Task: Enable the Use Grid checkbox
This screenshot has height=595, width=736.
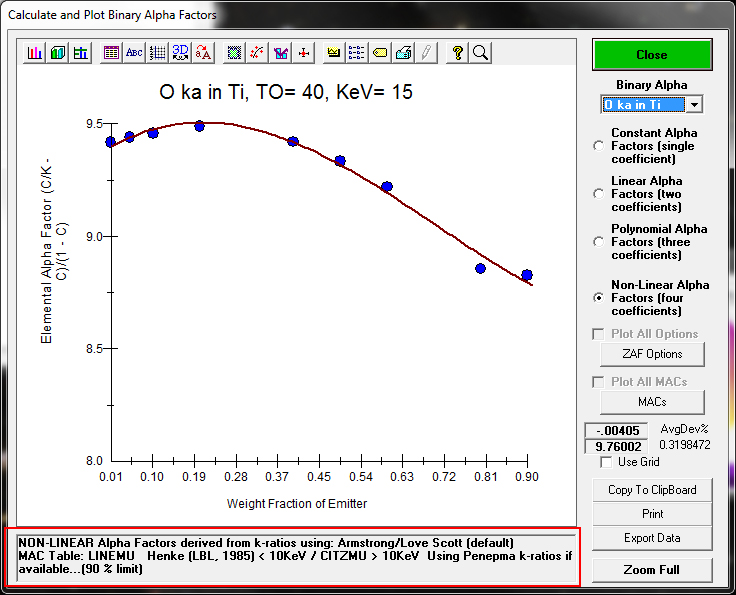Action: [606, 462]
